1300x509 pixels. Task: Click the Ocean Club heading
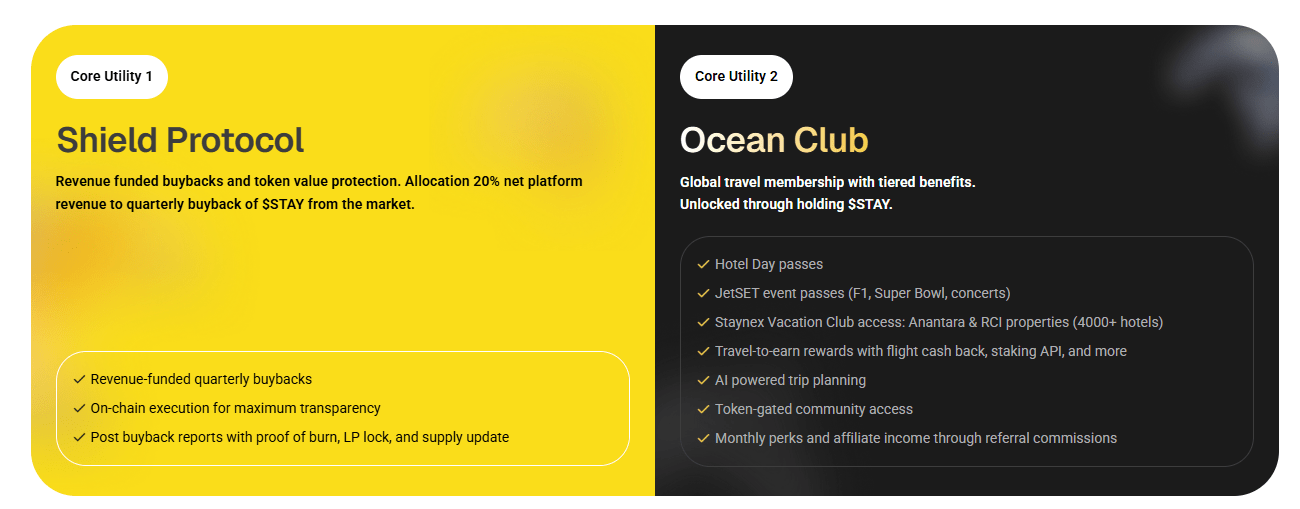coord(774,140)
